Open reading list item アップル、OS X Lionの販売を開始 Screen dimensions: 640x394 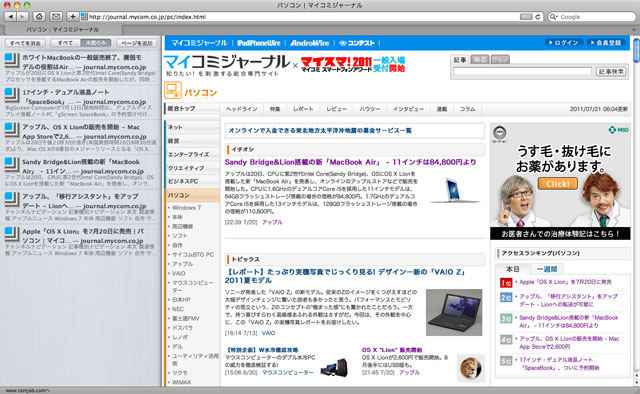click(x=80, y=137)
